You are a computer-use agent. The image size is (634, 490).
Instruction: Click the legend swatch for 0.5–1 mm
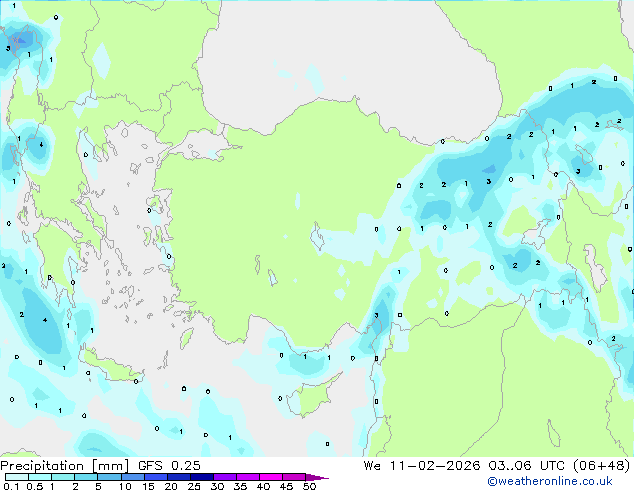pos(40,477)
